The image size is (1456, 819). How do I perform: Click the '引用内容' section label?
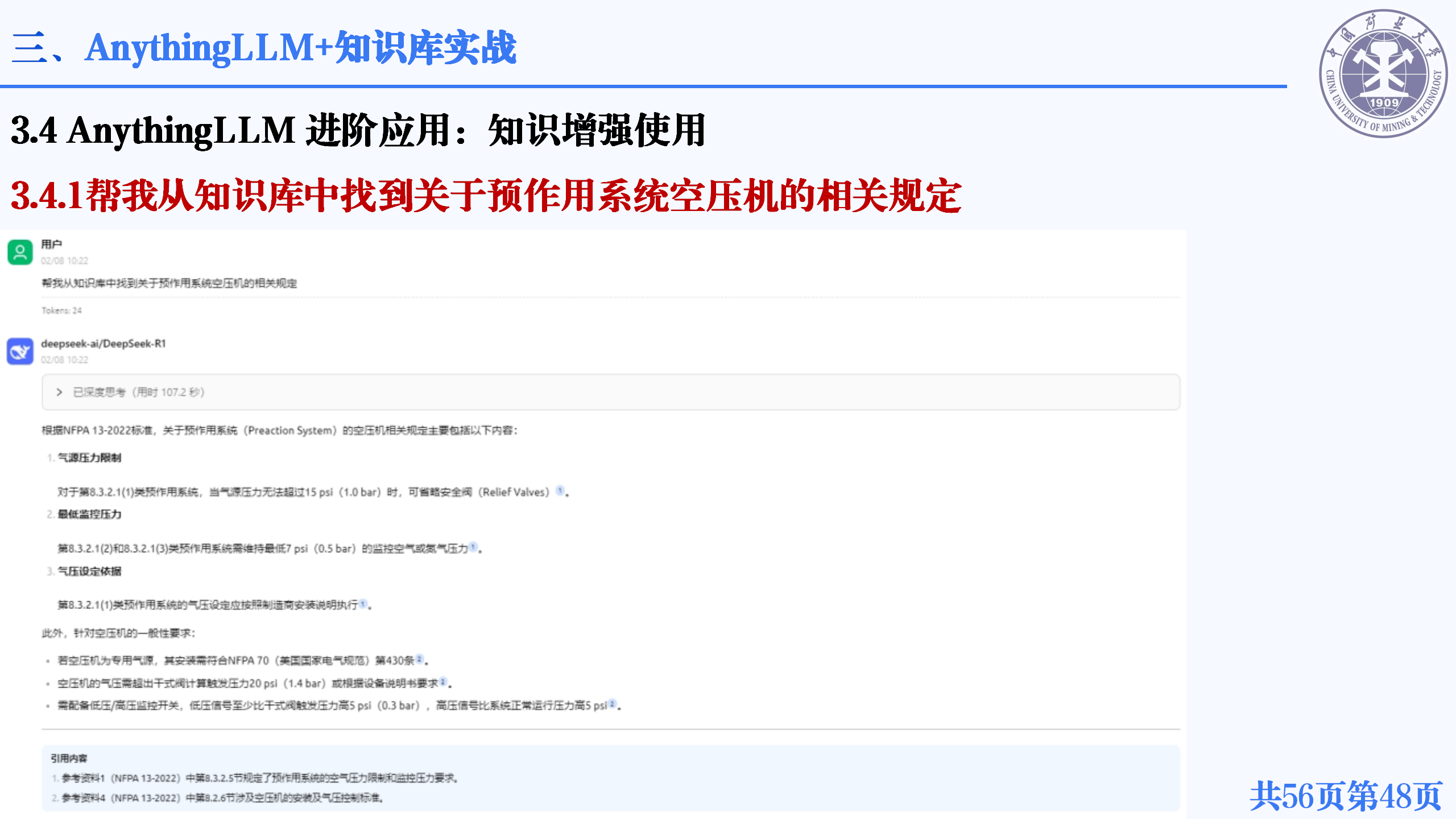(x=69, y=758)
